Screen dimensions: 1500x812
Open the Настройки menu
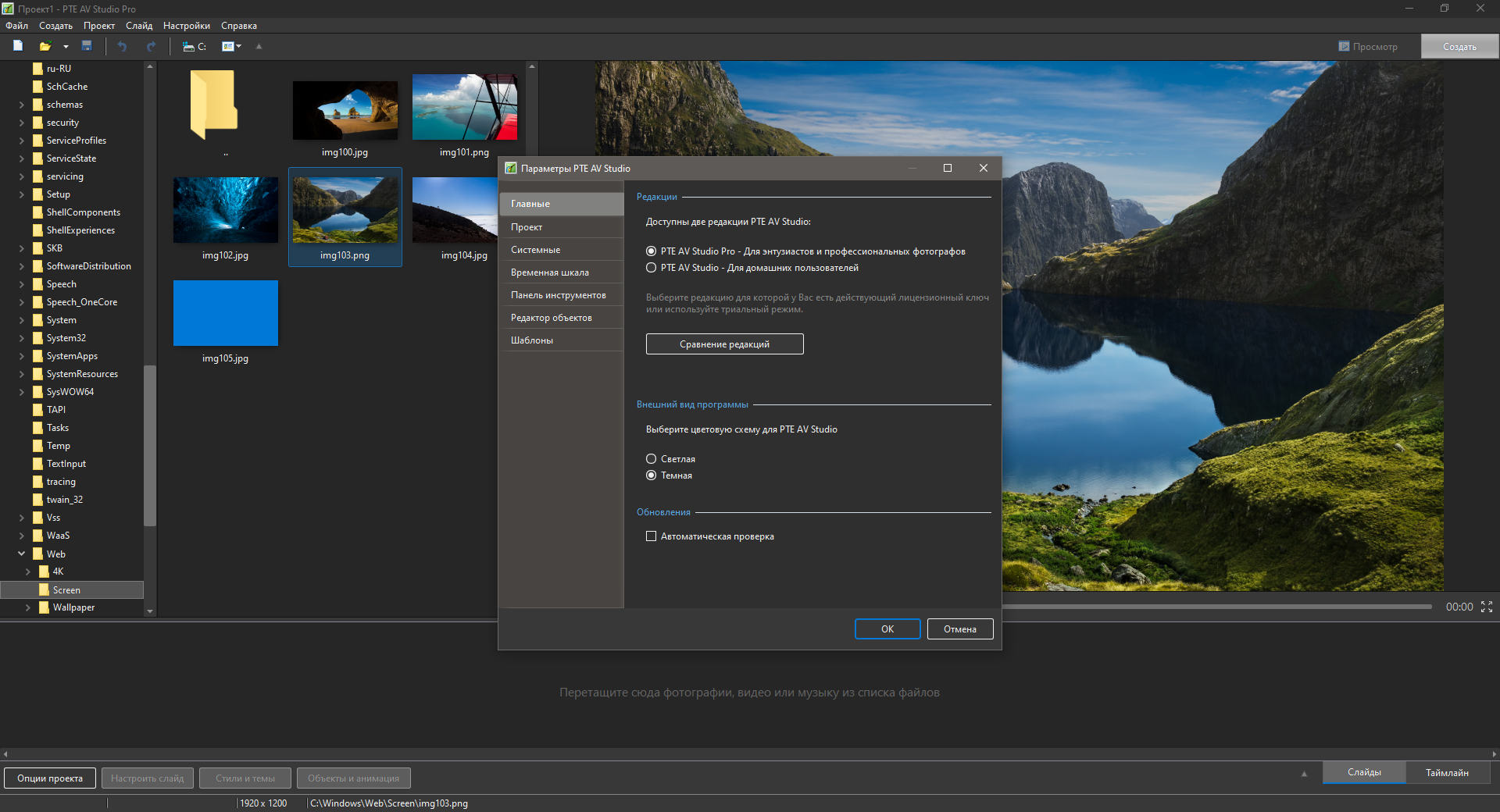coord(187,26)
